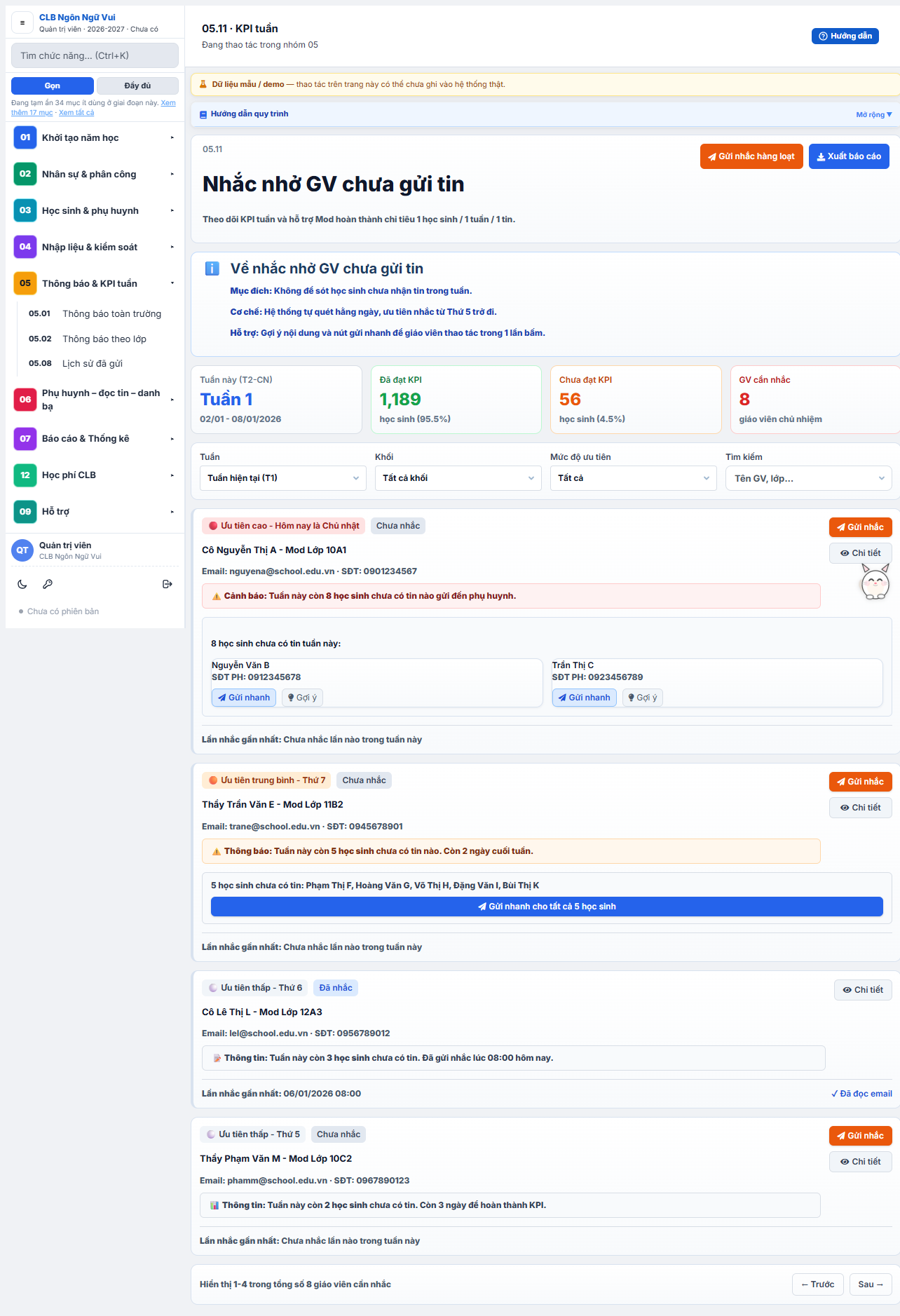Click the 07 Báo cáo badge icon
Screen dimensions: 900x1316
click(25, 439)
